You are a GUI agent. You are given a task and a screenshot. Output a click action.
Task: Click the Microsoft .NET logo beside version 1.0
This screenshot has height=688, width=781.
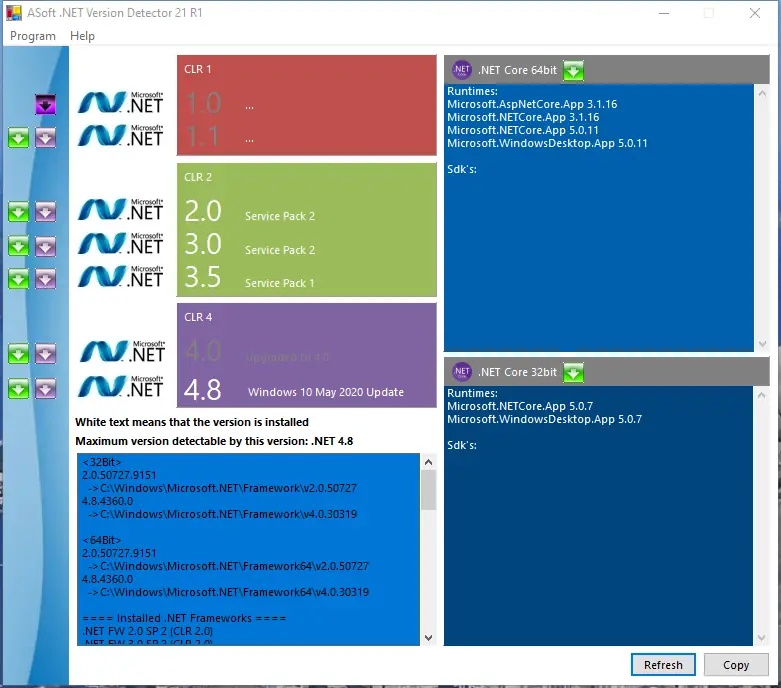coord(121,103)
